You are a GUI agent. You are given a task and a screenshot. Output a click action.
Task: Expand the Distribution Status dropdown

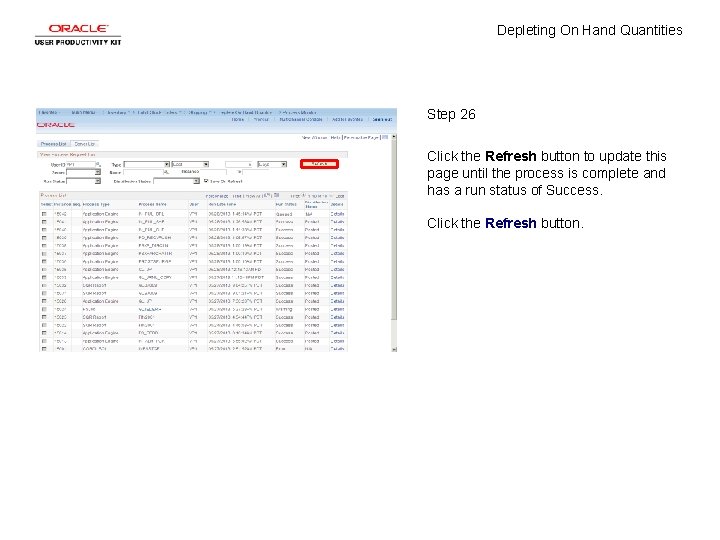pos(176,181)
